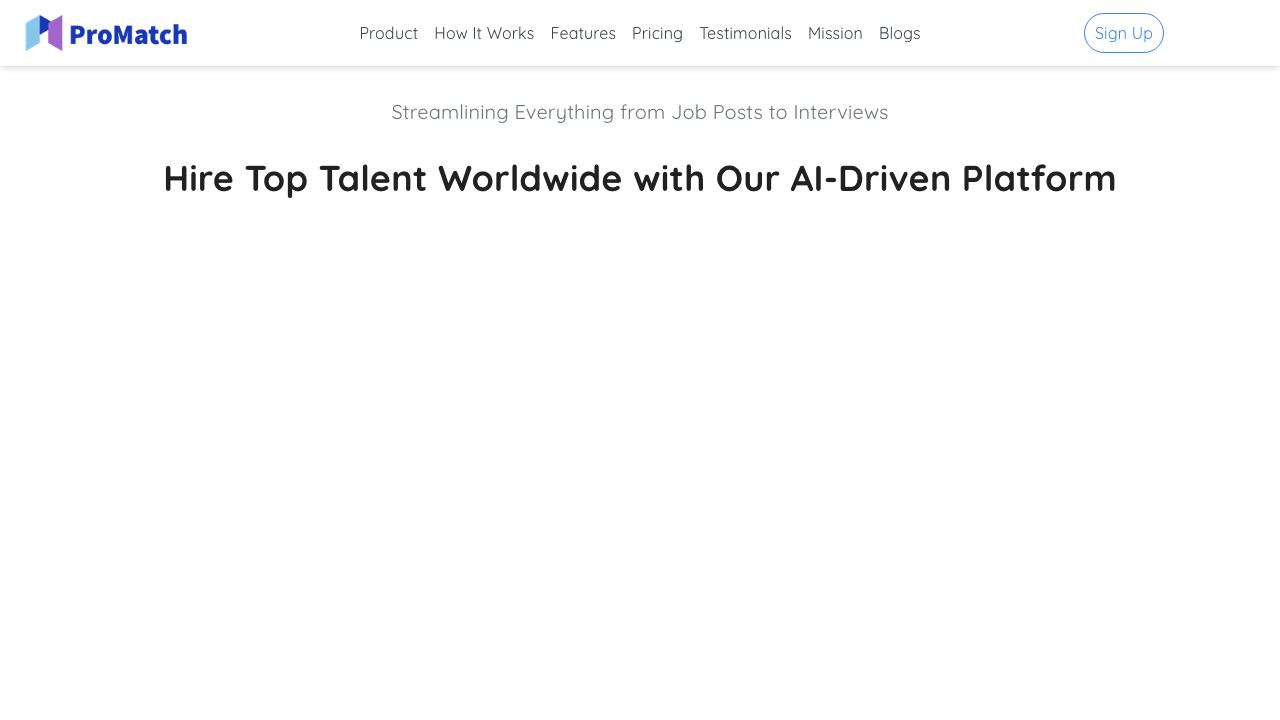Click the Sign Up button
This screenshot has height=720, width=1280.
pyautogui.click(x=1124, y=33)
